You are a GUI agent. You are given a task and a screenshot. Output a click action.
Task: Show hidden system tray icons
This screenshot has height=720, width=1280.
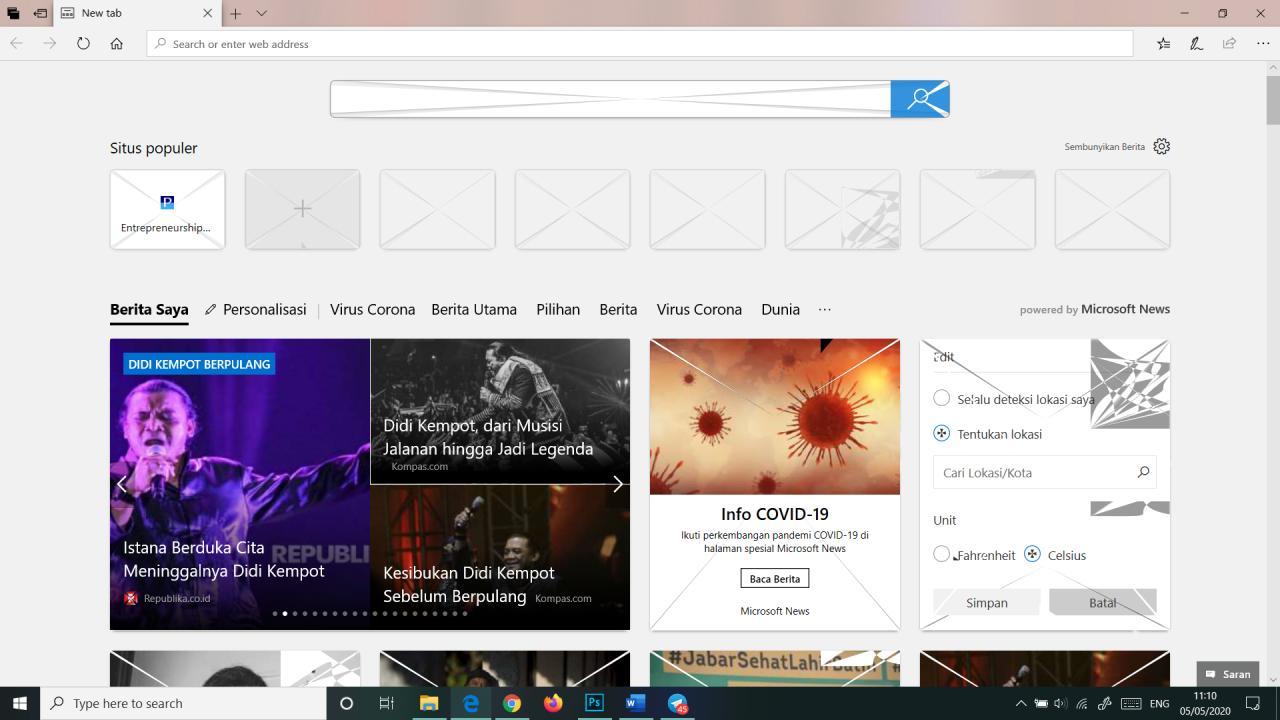coord(1021,704)
